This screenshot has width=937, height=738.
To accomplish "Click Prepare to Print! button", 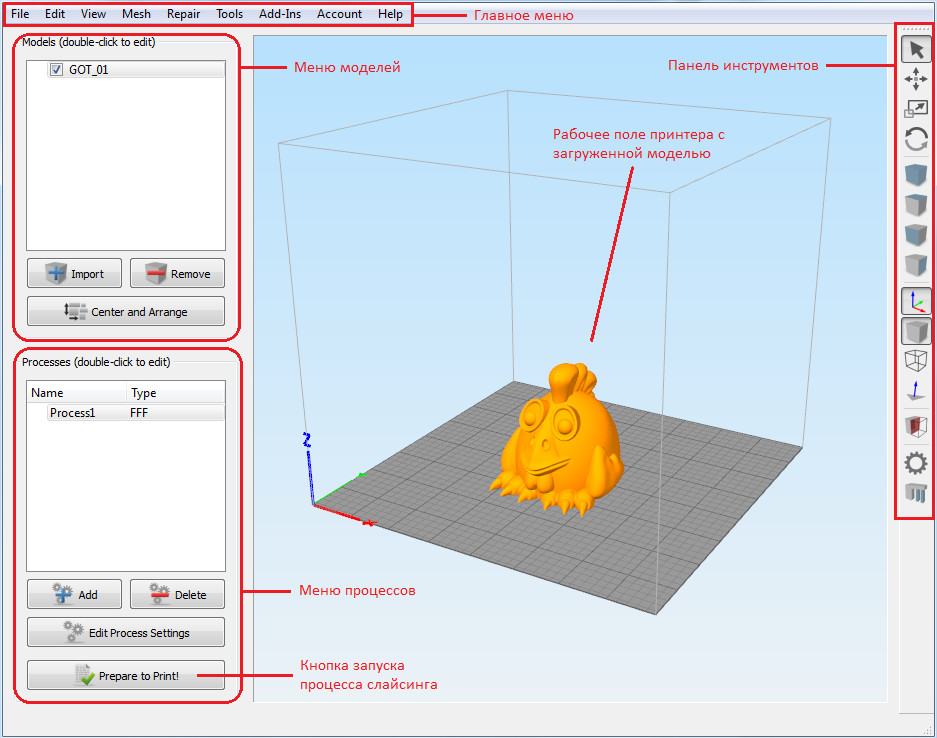I will (126, 675).
